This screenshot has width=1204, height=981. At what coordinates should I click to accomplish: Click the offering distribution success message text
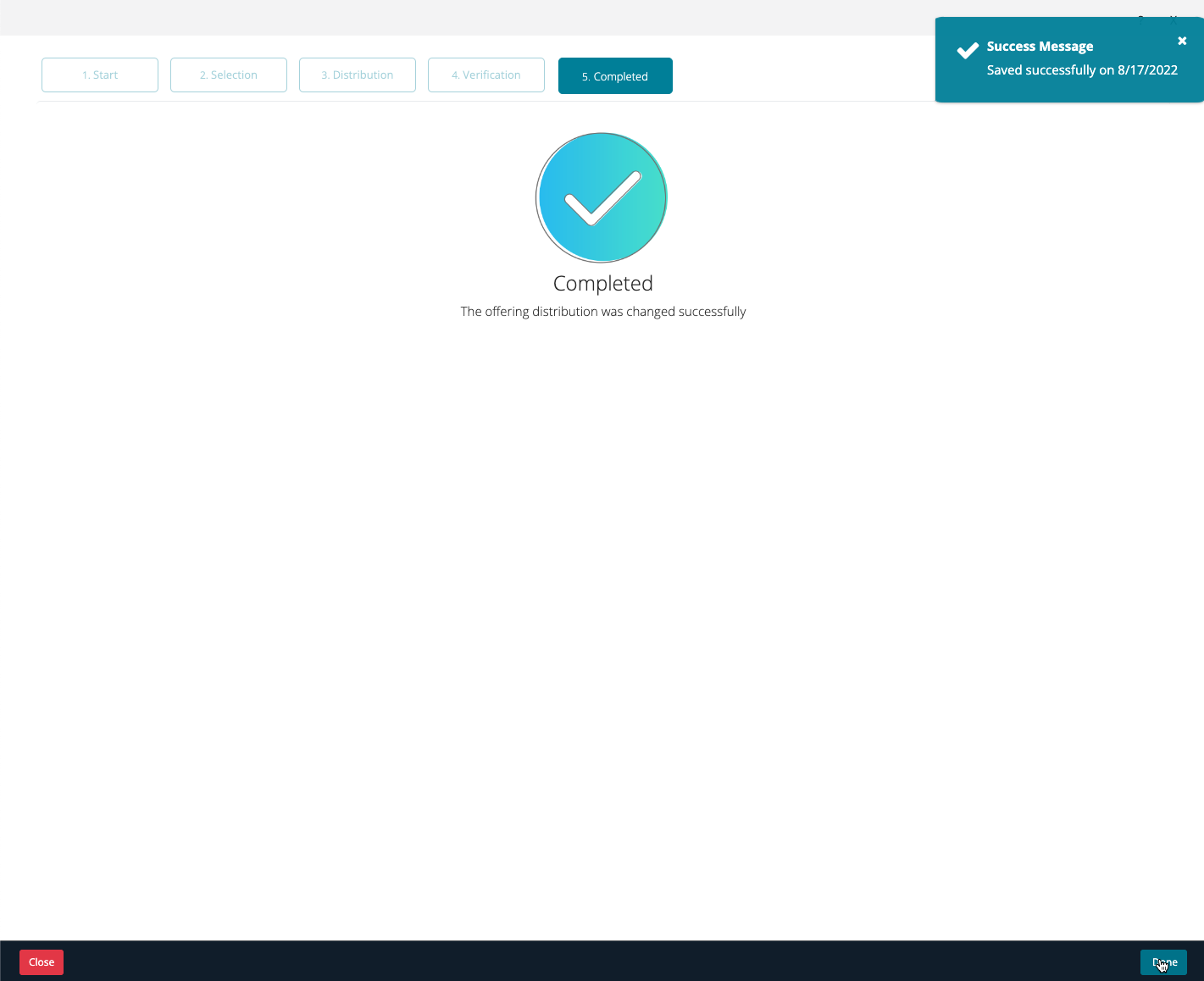click(602, 311)
